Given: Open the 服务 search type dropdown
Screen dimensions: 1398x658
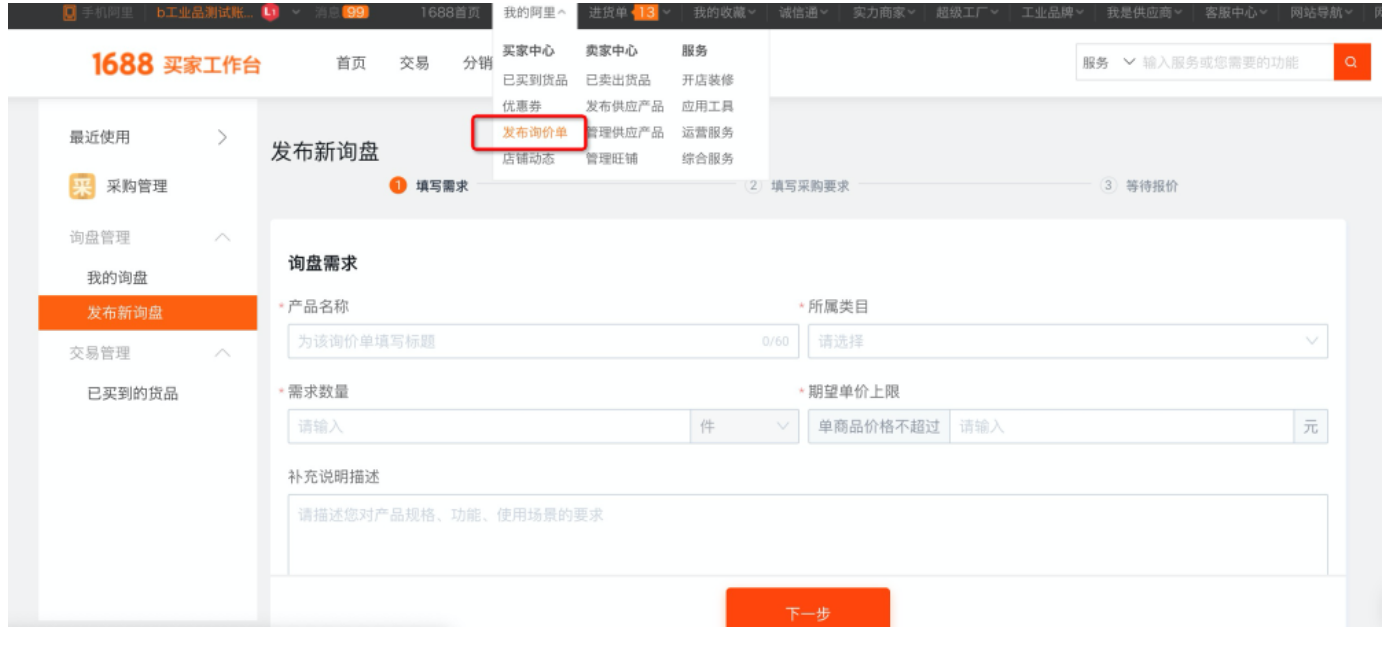Looking at the screenshot, I should pos(1108,62).
